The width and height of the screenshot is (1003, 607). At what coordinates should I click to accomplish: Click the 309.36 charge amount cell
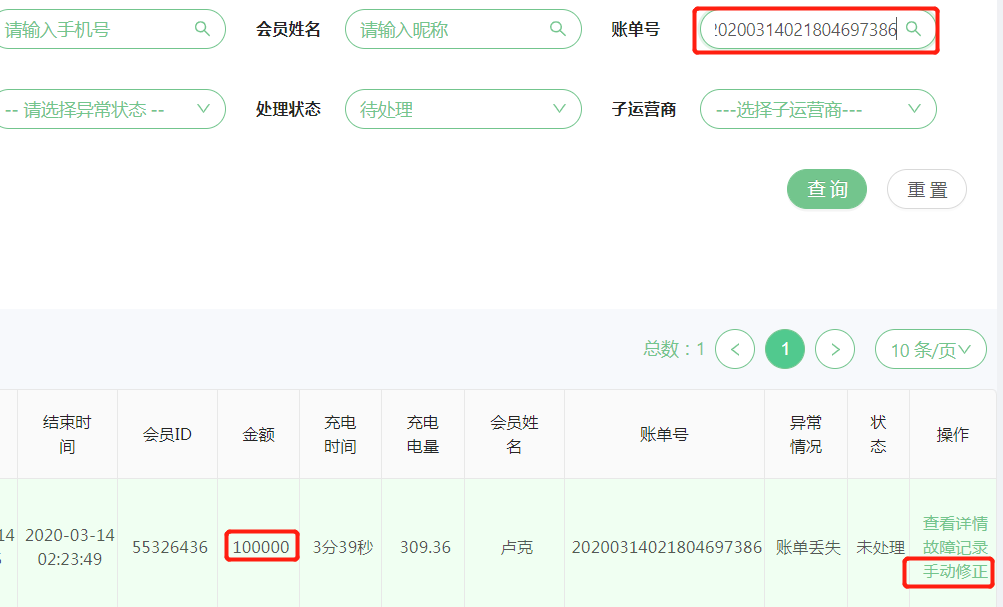[425, 548]
